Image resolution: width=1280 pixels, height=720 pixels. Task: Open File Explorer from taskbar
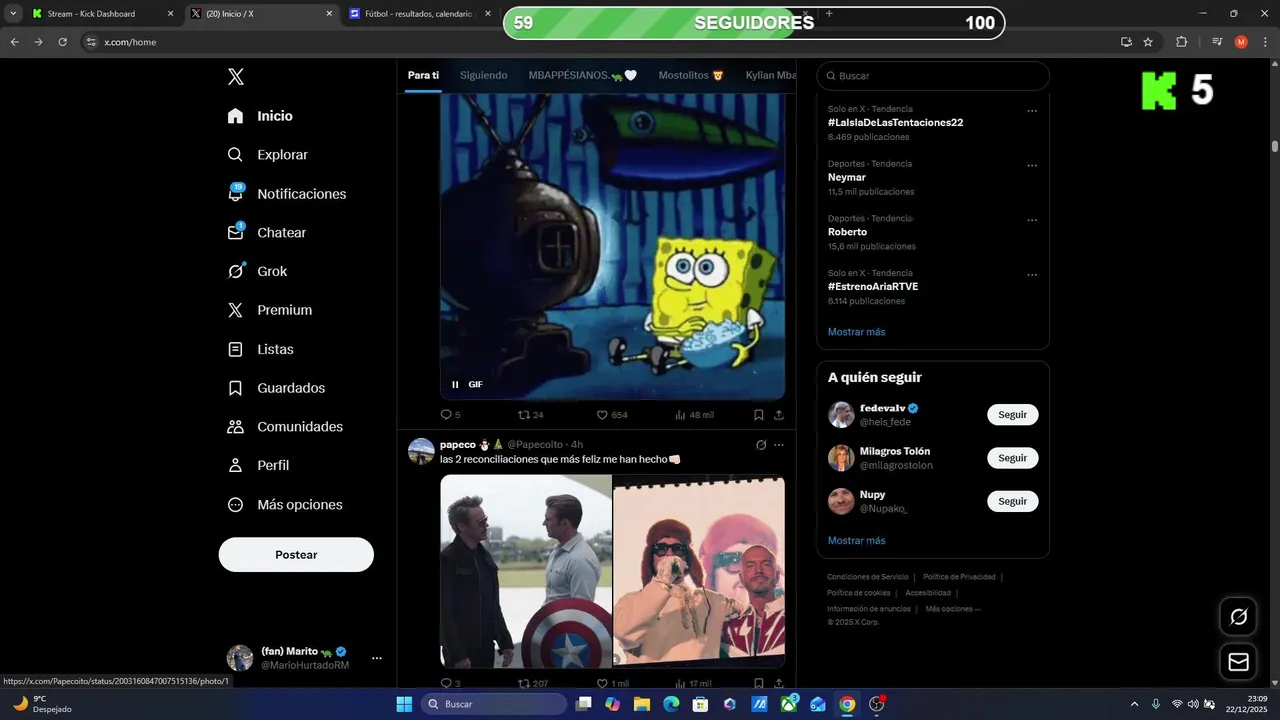pyautogui.click(x=641, y=704)
